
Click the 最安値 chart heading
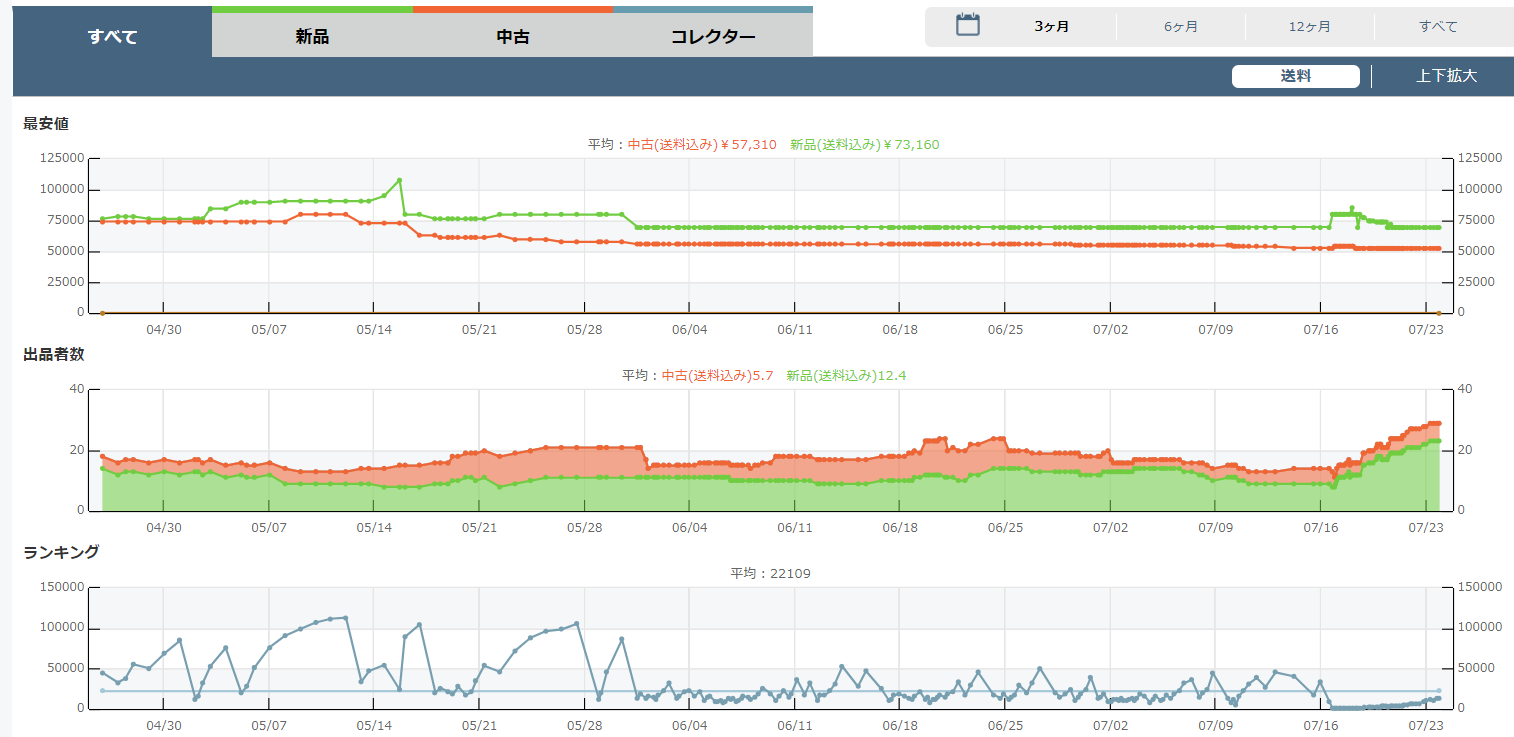click(x=46, y=124)
